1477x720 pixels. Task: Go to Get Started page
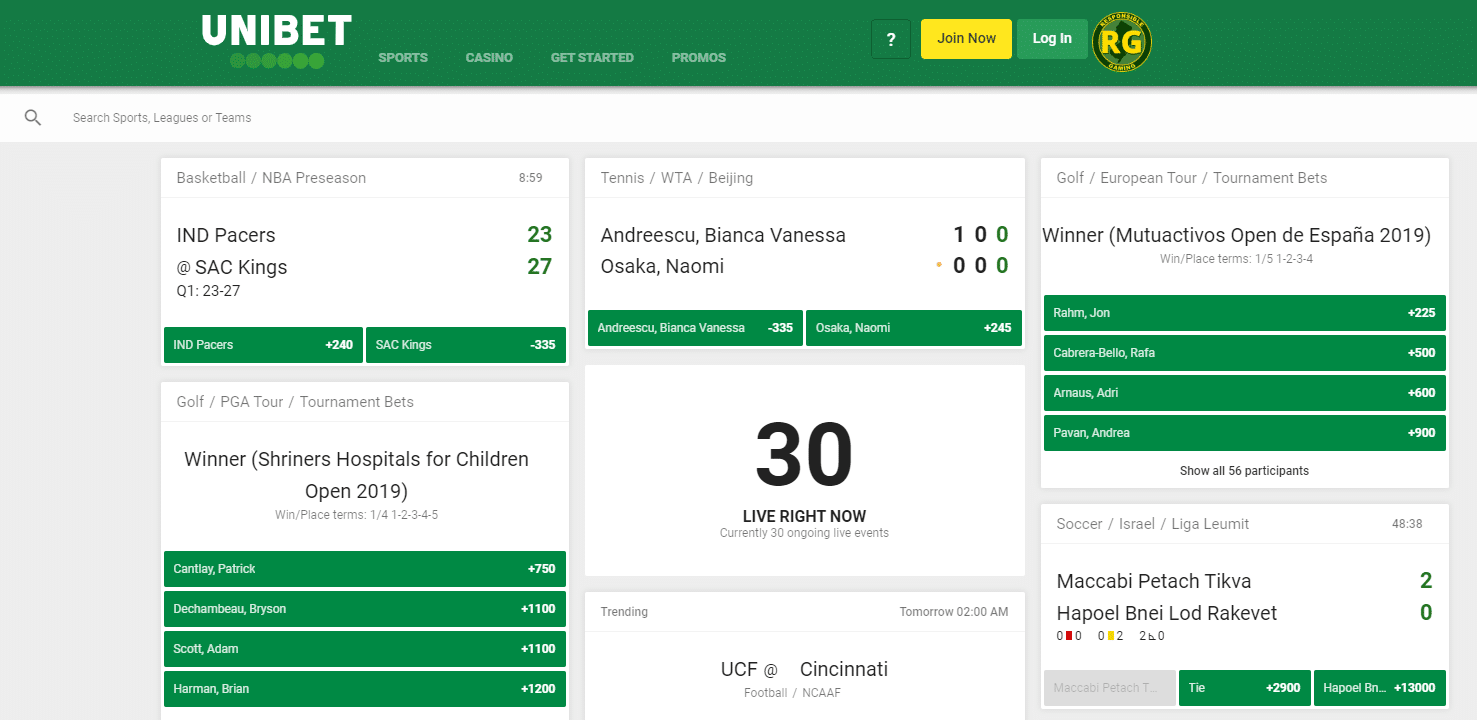tap(592, 58)
